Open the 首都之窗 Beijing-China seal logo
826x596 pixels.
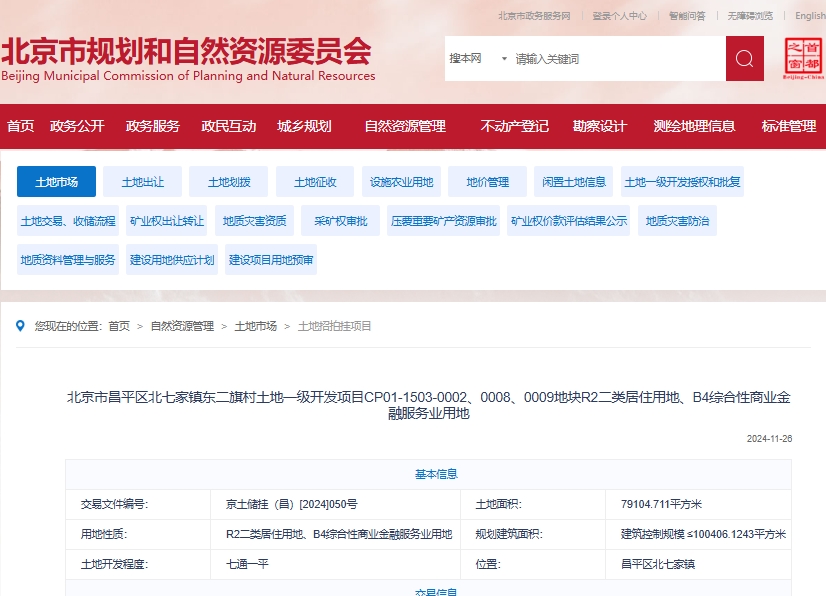804,59
